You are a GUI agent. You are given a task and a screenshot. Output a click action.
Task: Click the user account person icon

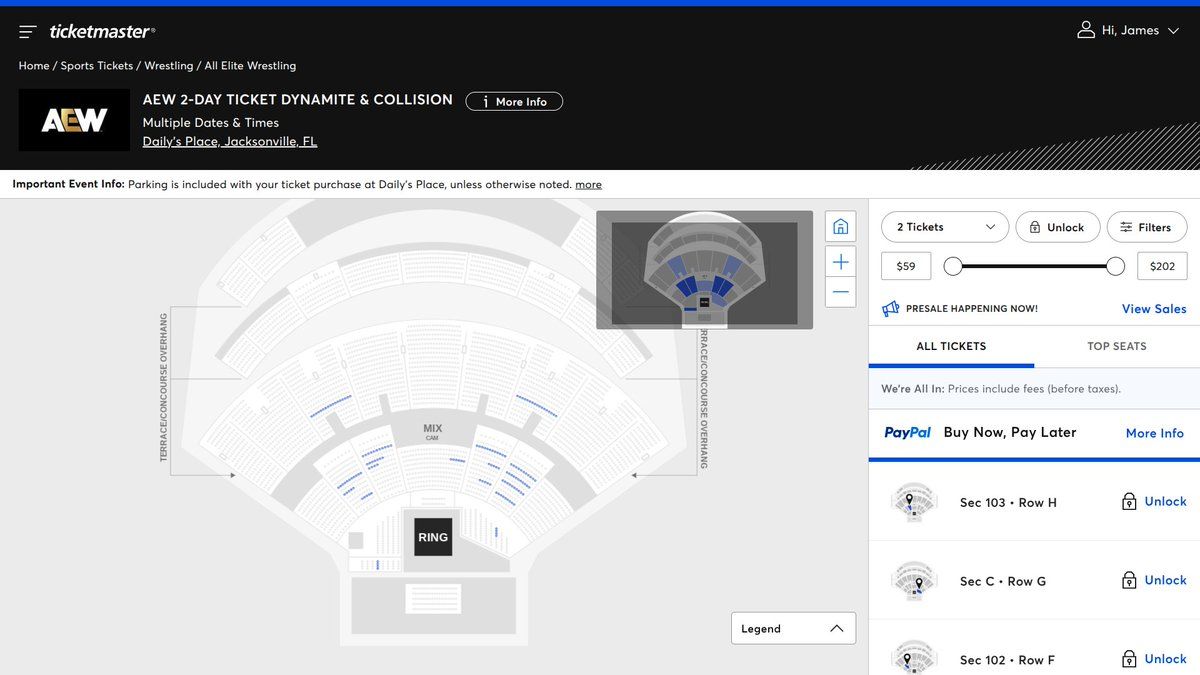[x=1085, y=30]
